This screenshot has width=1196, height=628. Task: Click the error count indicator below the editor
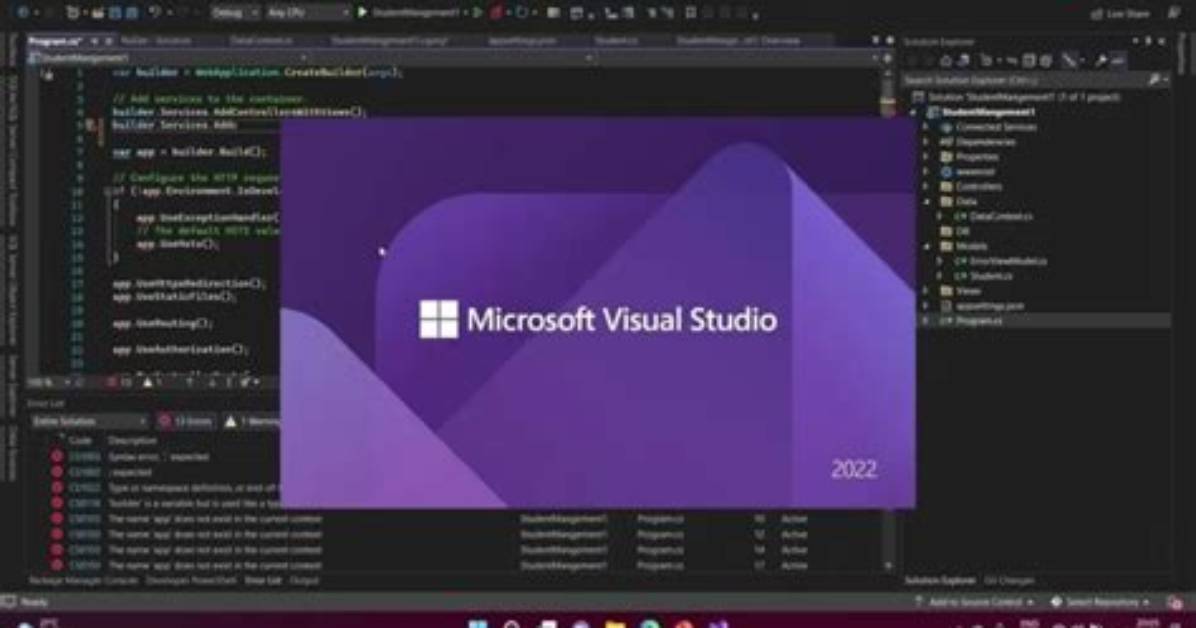(x=119, y=382)
